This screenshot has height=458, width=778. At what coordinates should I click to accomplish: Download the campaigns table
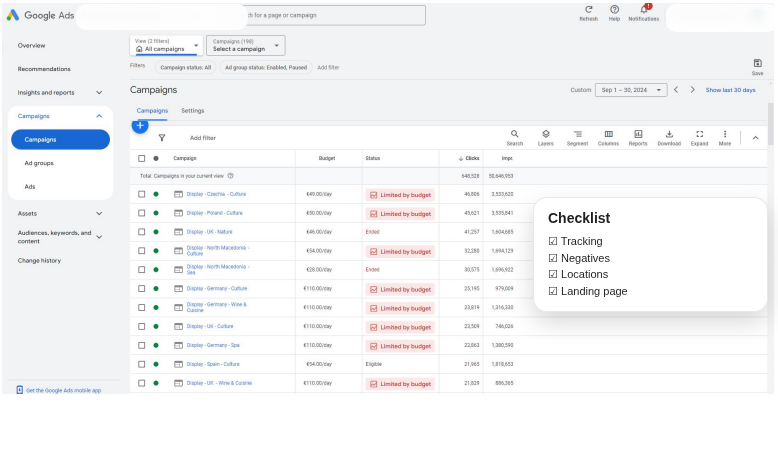(x=669, y=137)
